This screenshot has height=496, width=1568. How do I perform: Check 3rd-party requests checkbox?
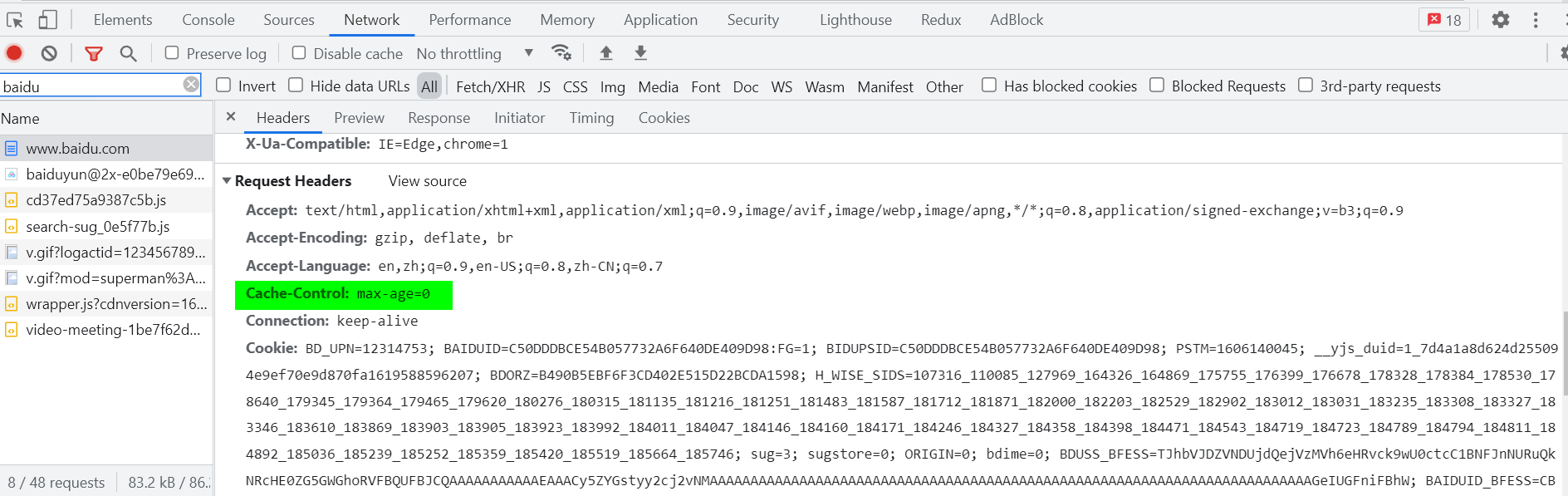click(1306, 85)
